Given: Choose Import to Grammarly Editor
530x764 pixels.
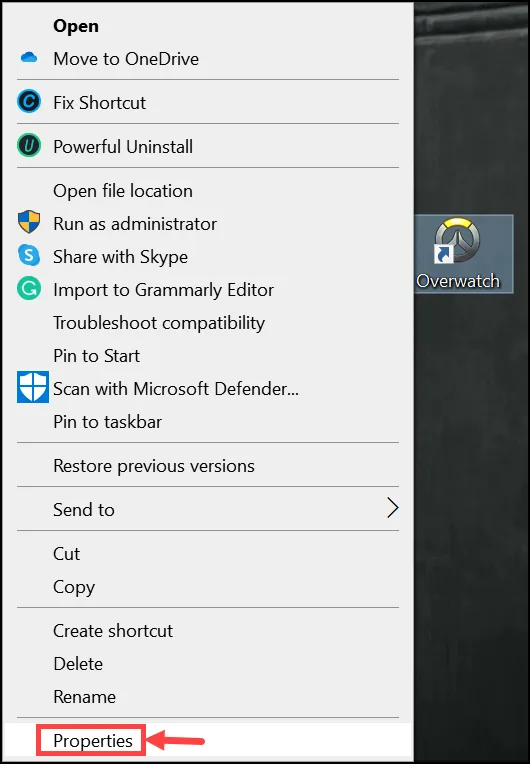Looking at the screenshot, I should click(208, 290).
